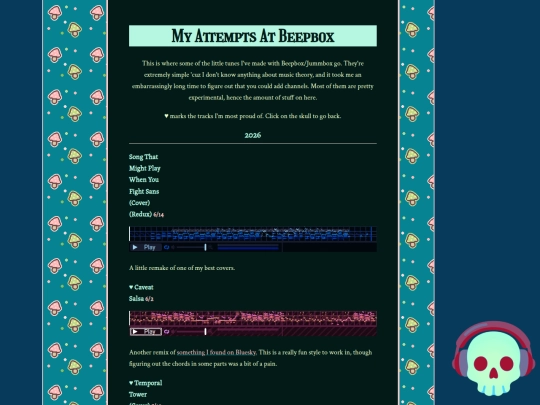Image resolution: width=540 pixels, height=405 pixels.
Task: Click the 'Salsa 6/2' subtitle line
Action: tap(141, 299)
